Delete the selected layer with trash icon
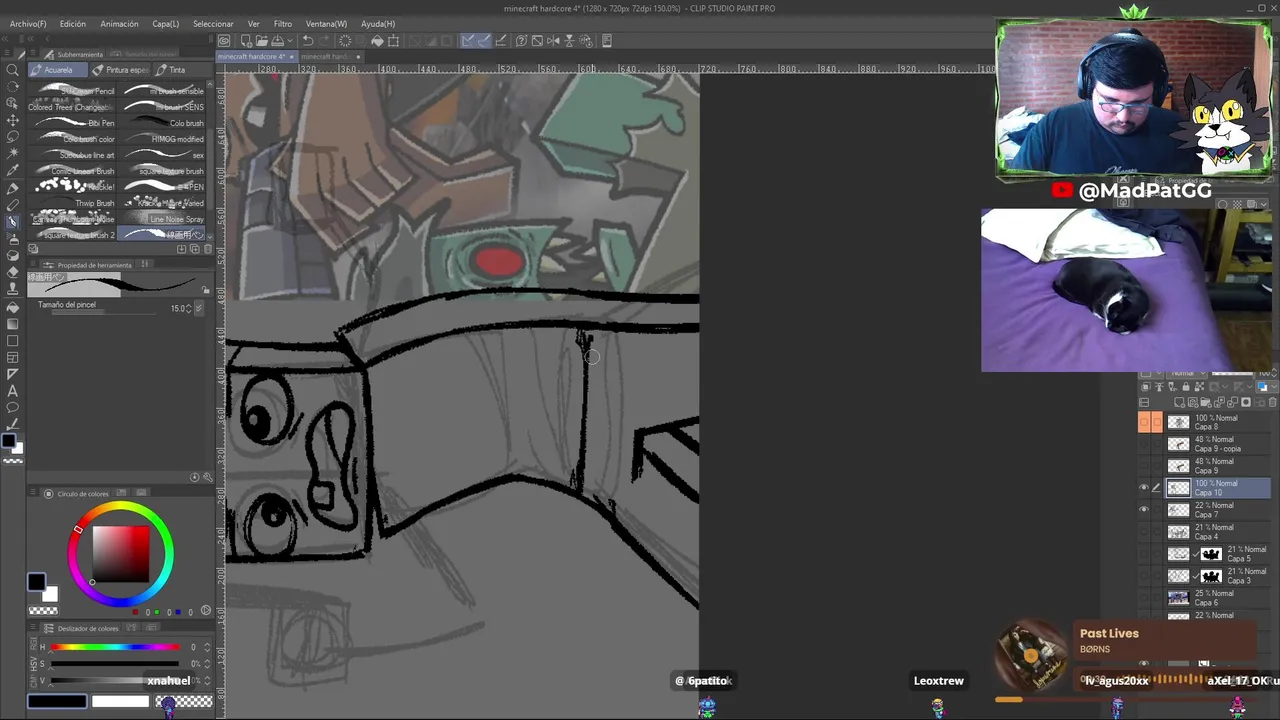This screenshot has width=1280, height=720. (1273, 402)
